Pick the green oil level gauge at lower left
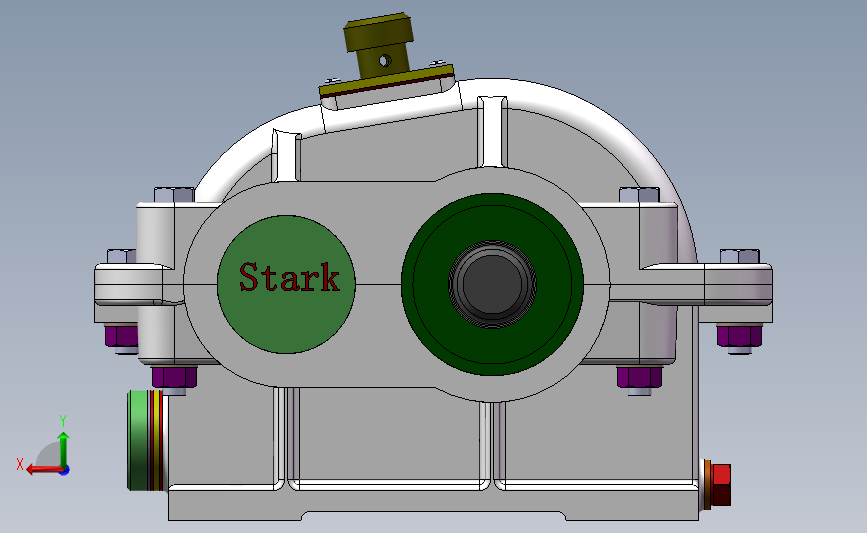This screenshot has height=533, width=867. tap(138, 440)
